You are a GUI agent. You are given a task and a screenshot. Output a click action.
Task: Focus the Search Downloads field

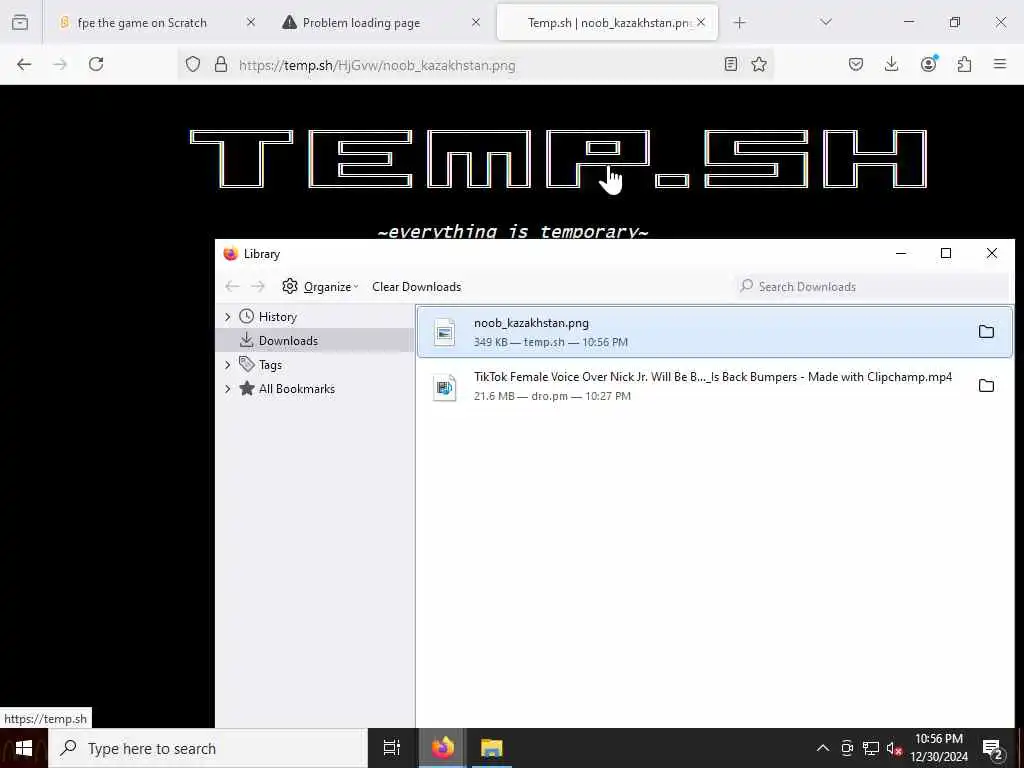872,286
